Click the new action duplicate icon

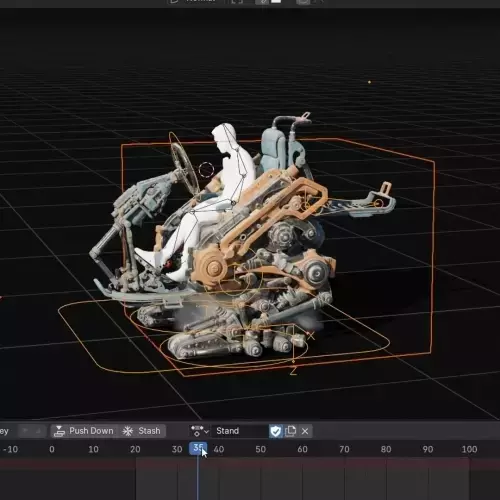(x=290, y=431)
